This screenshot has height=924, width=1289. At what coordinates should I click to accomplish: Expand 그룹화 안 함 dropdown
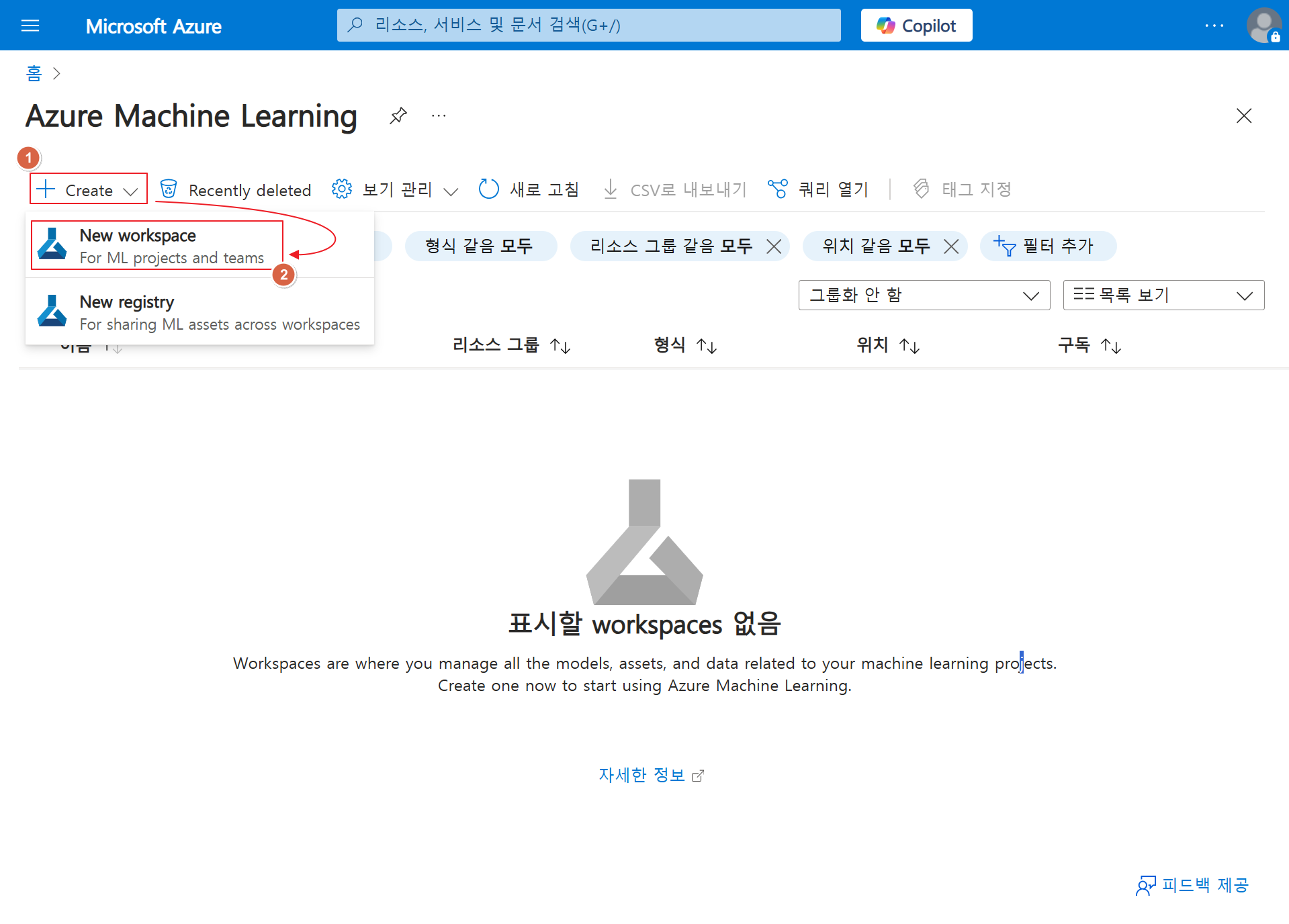click(x=924, y=295)
